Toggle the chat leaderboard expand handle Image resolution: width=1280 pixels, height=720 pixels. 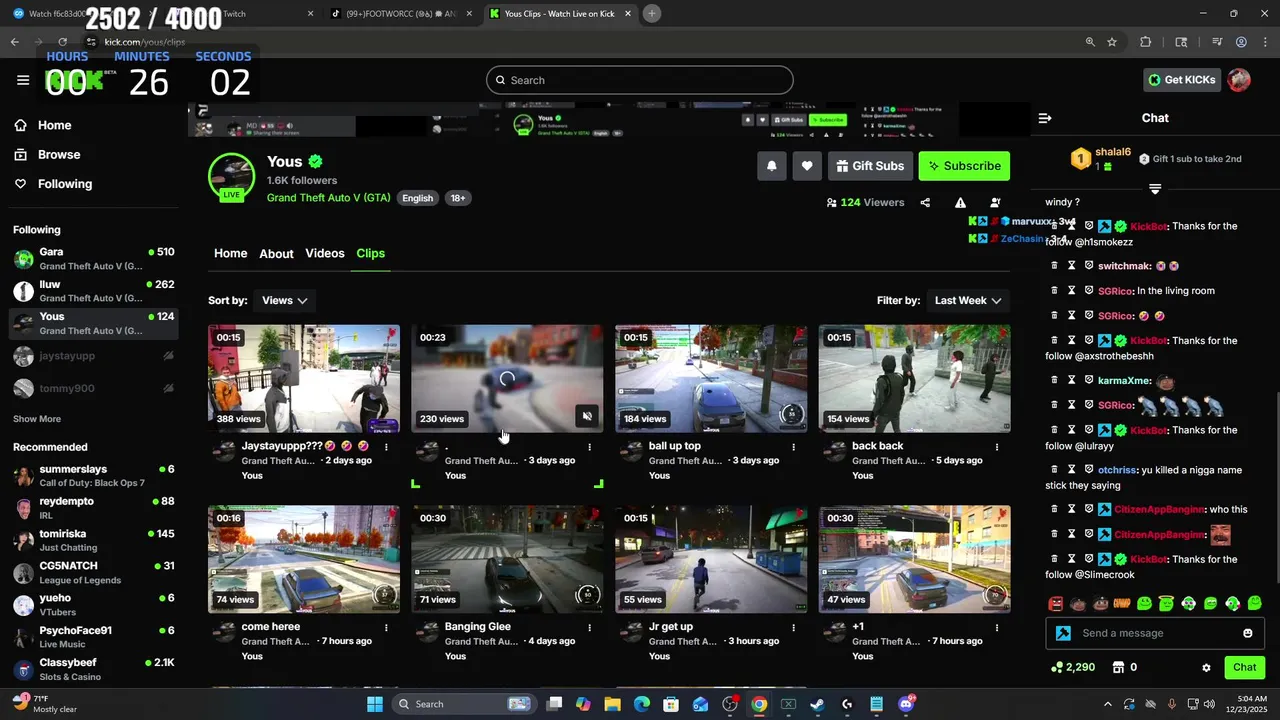point(1155,189)
